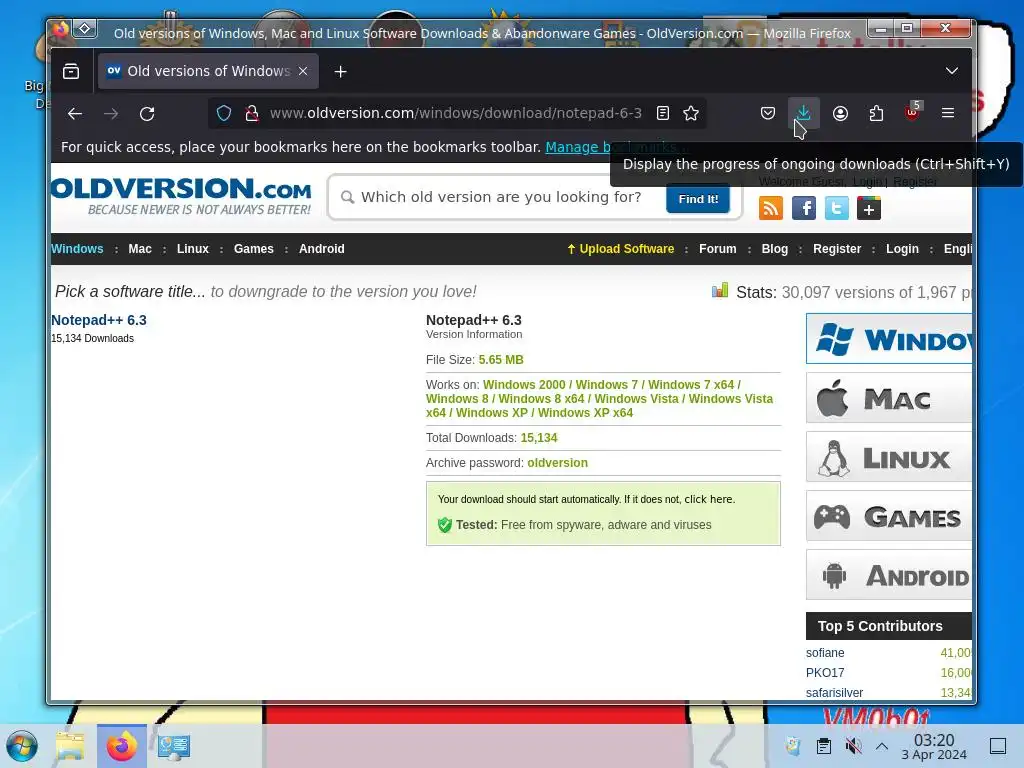
Task: Click the RSS feed icon
Action: coord(771,209)
